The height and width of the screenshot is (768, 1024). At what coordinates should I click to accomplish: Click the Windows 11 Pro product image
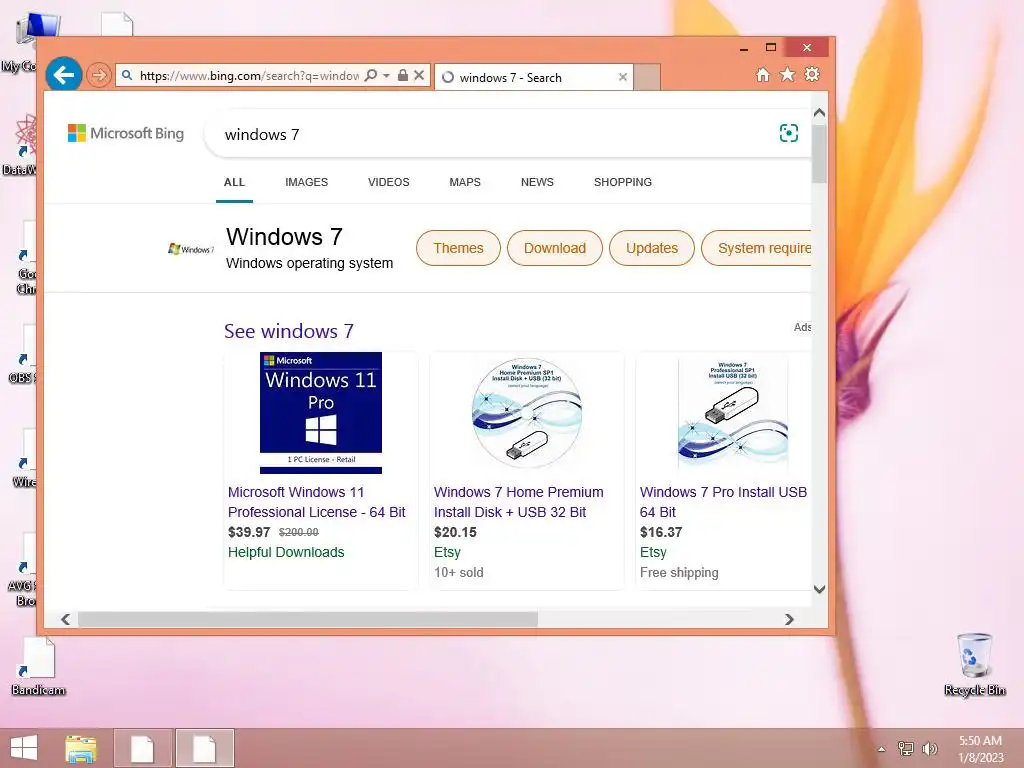click(321, 413)
